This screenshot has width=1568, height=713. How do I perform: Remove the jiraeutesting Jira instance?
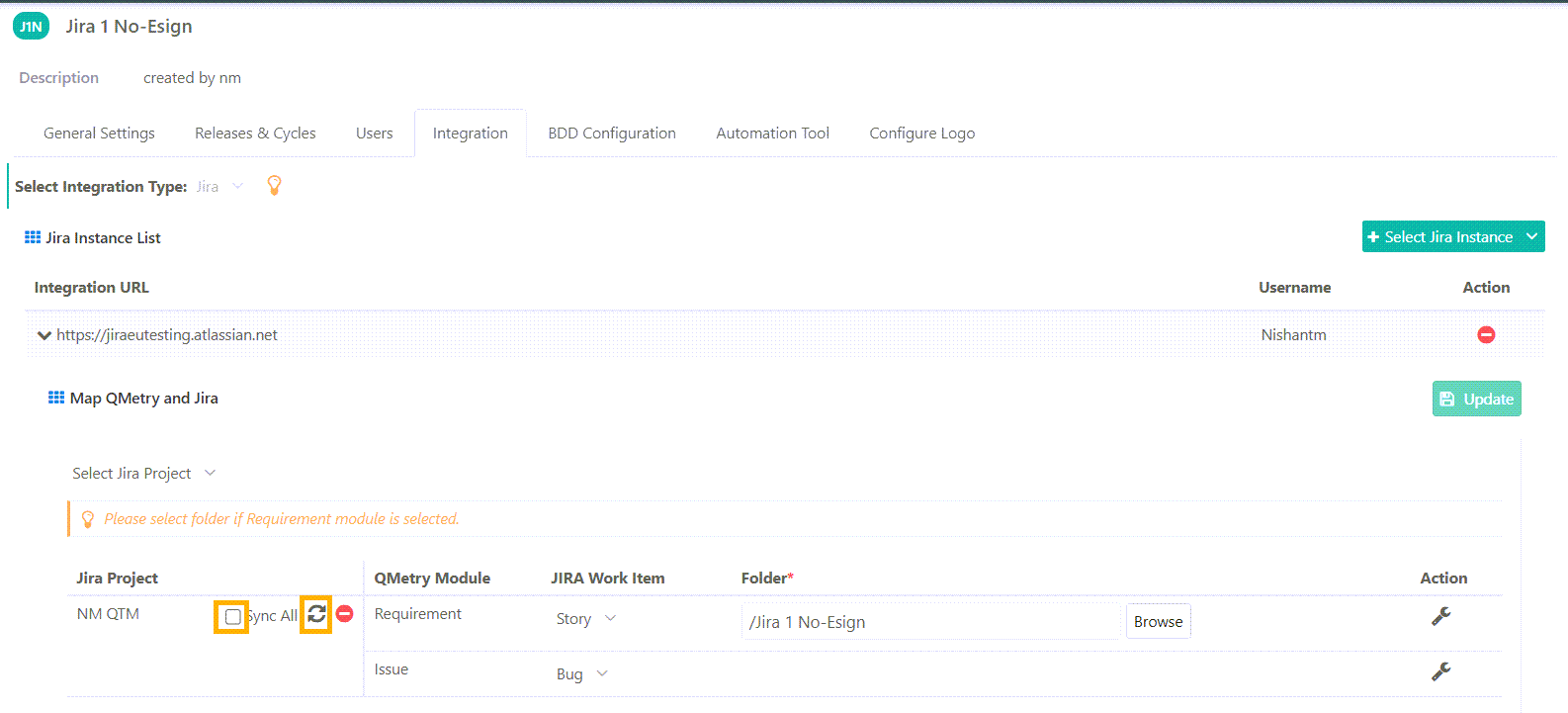pos(1485,335)
